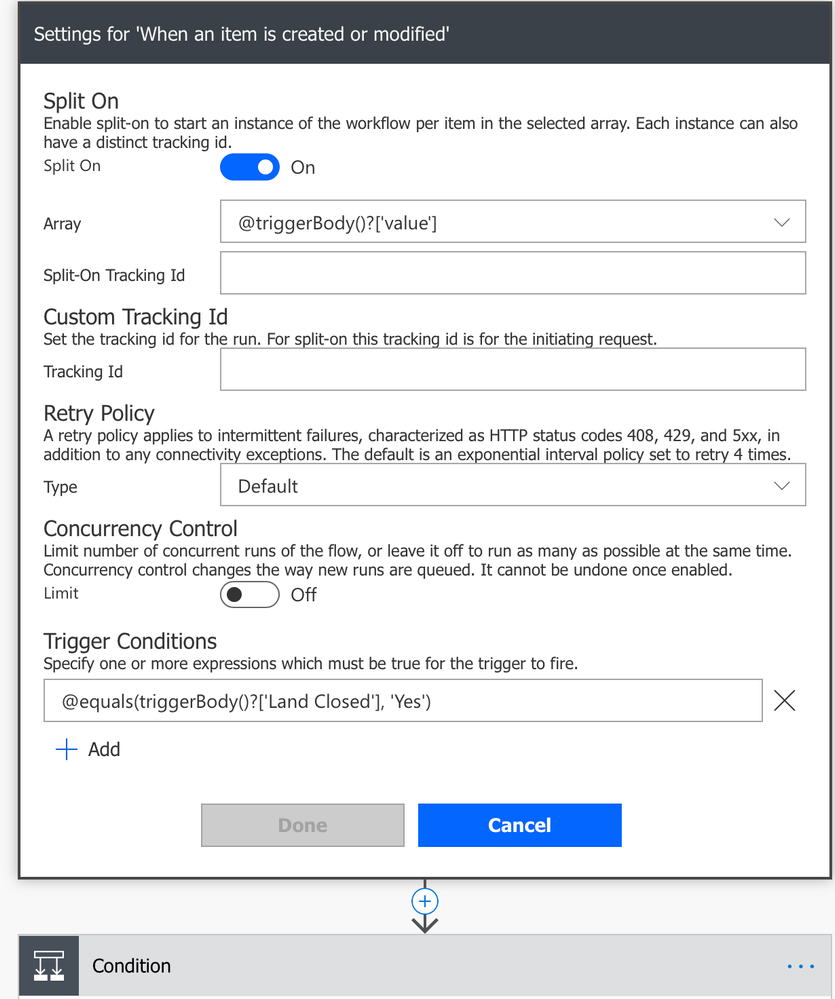Remove the trigger condition with the X icon
The width and height of the screenshot is (835, 999).
pyautogui.click(x=784, y=700)
